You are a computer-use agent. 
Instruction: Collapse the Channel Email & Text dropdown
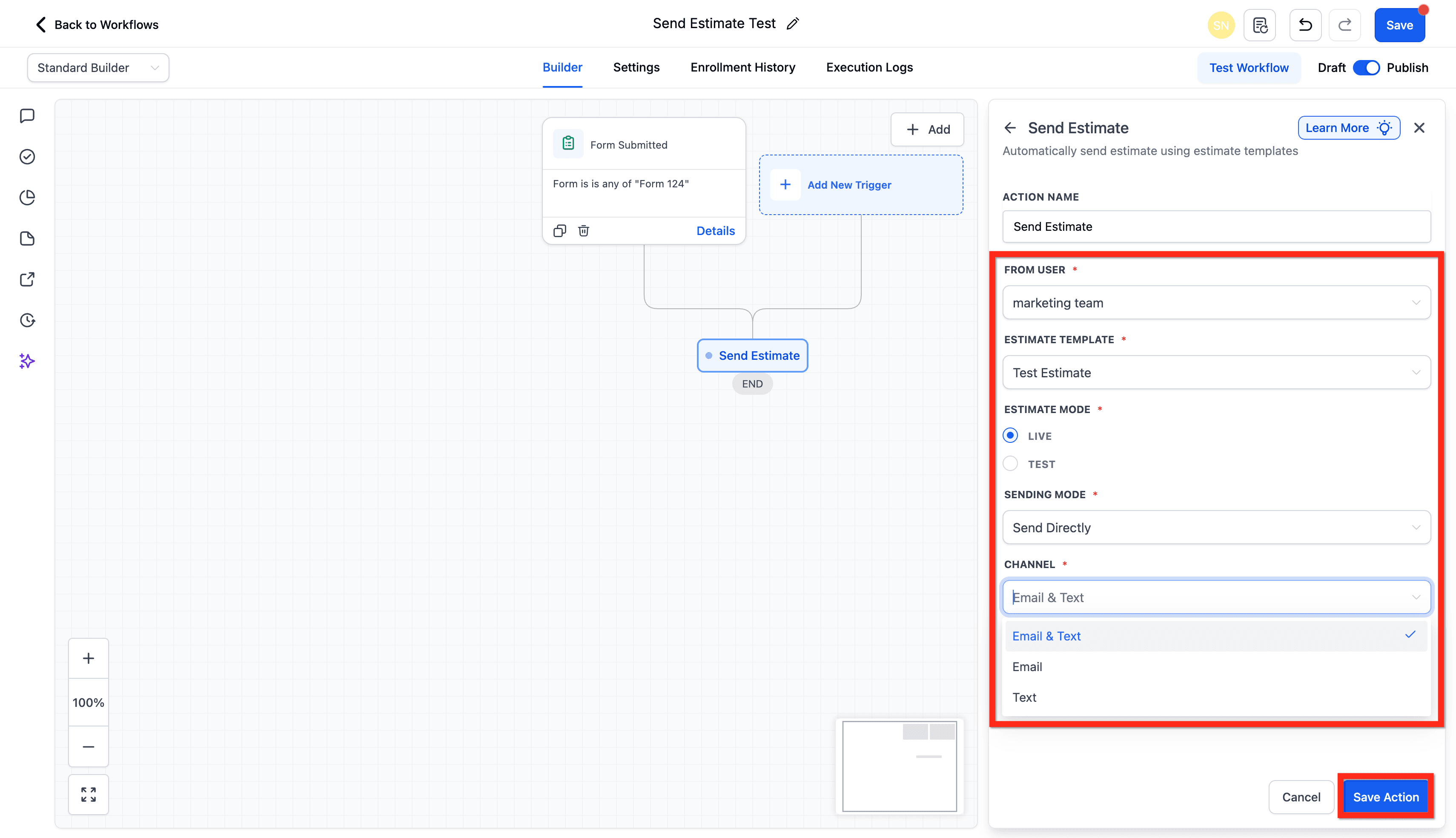click(x=1216, y=597)
